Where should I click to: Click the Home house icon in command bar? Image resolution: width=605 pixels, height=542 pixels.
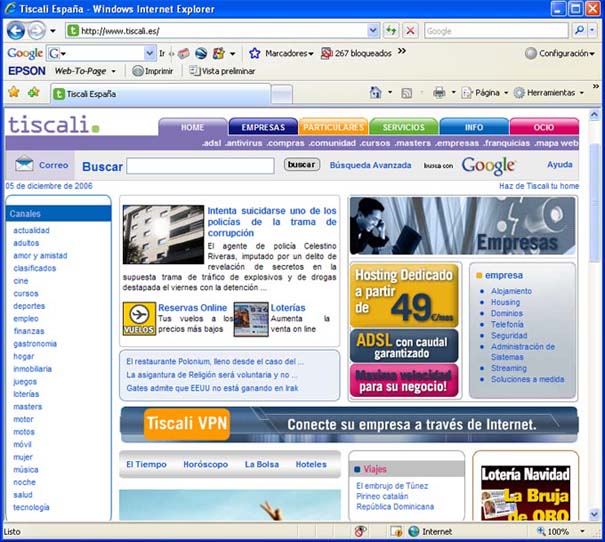pyautogui.click(x=375, y=93)
